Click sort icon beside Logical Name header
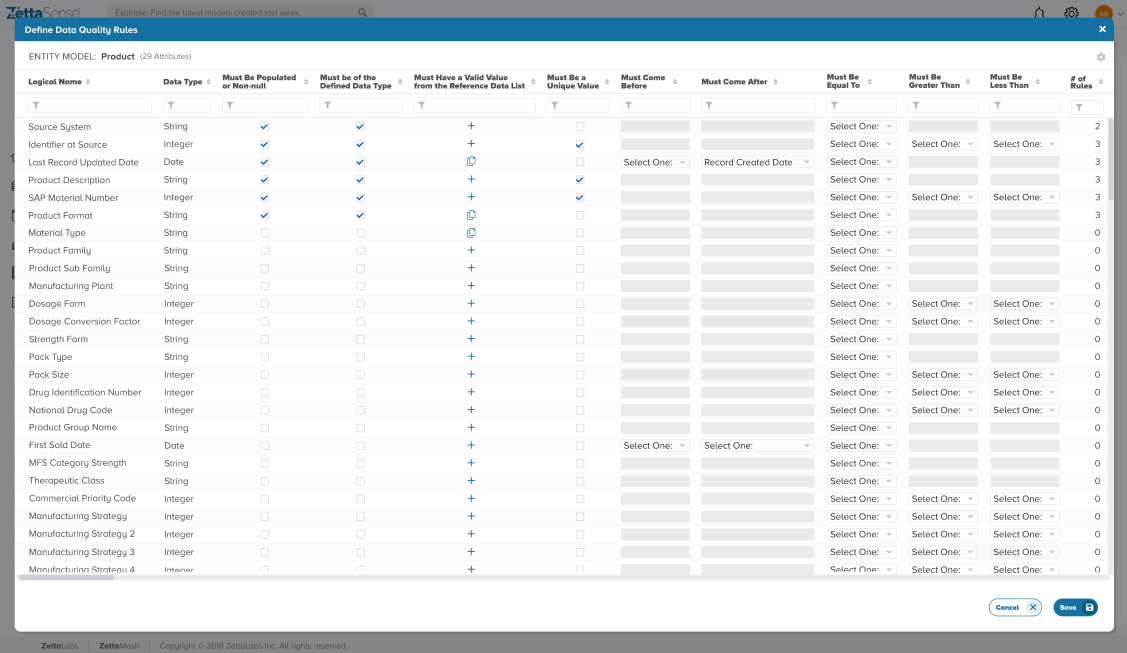This screenshot has height=653, width=1127. point(88,82)
